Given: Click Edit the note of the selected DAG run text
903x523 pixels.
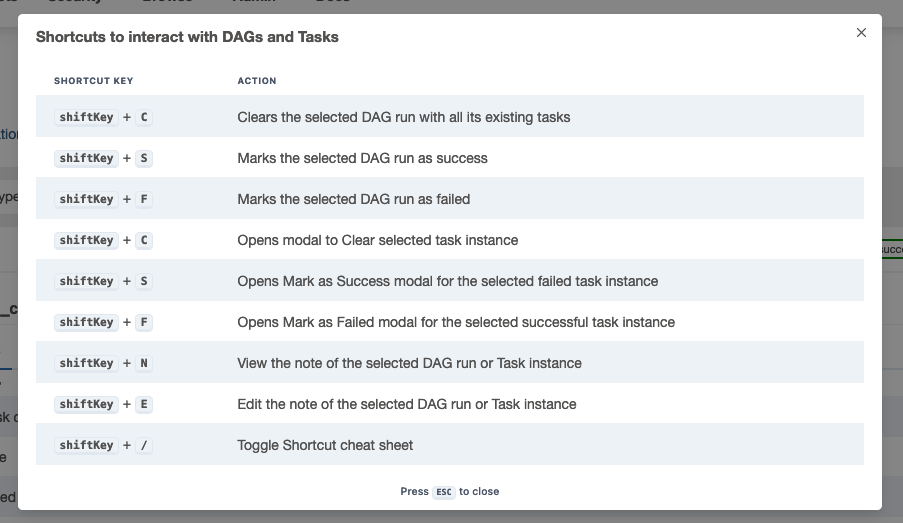Looking at the screenshot, I should click(x=407, y=404).
